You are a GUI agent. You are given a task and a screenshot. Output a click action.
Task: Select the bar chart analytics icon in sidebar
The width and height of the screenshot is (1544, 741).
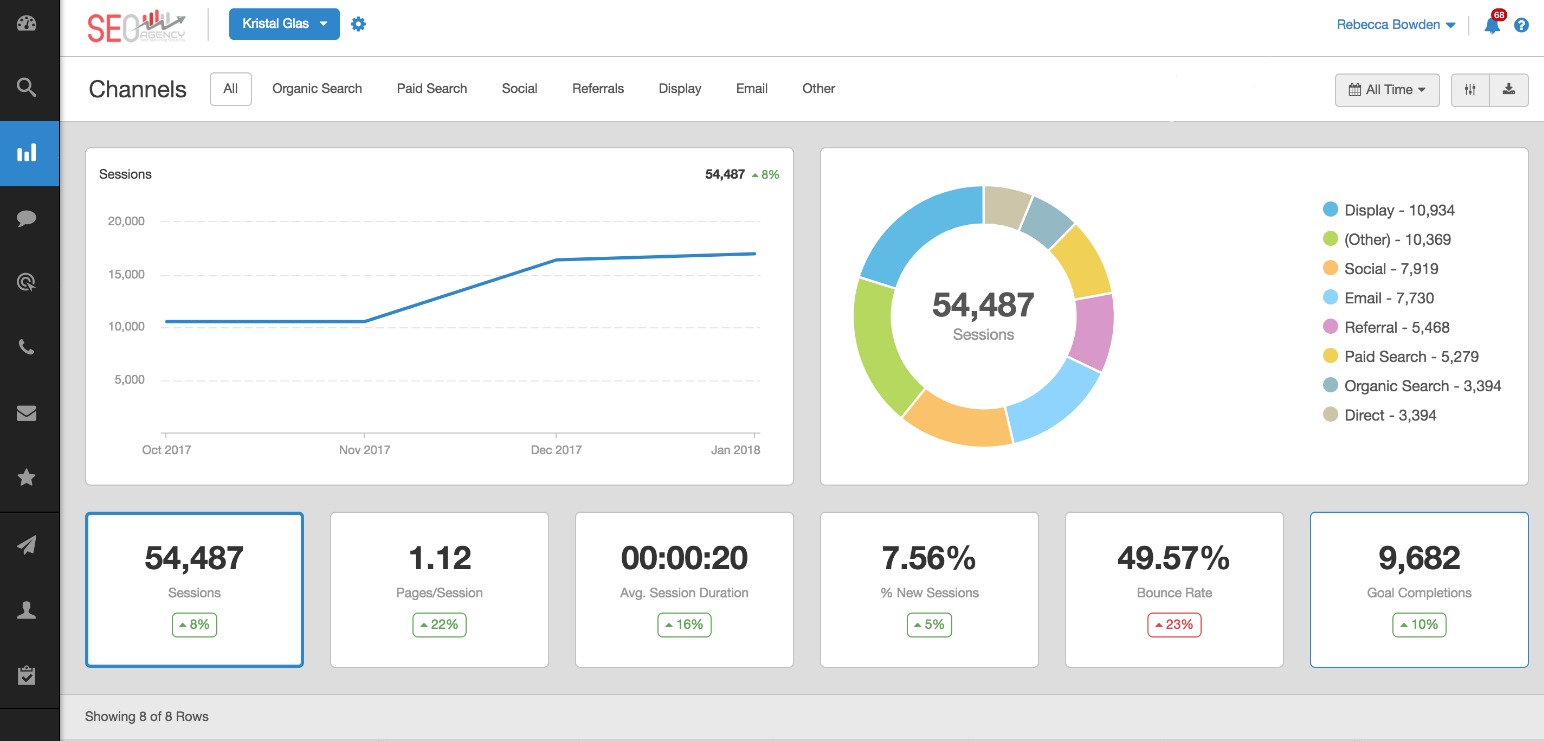point(27,153)
